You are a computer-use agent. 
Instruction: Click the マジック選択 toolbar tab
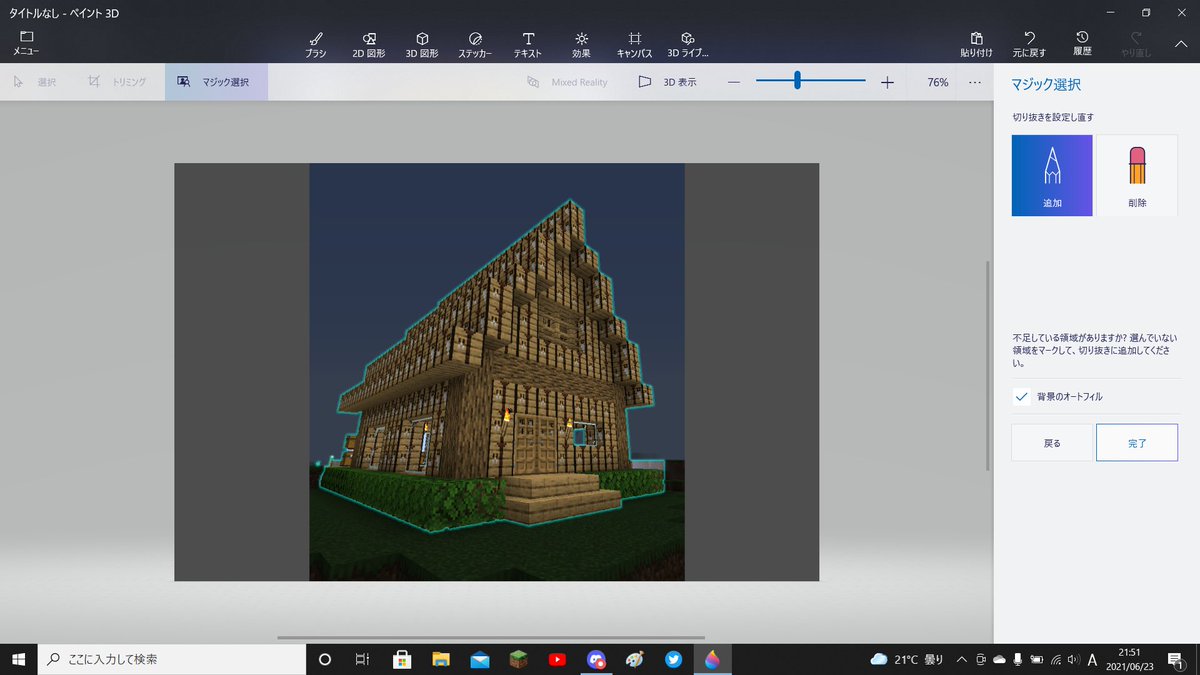click(216, 82)
